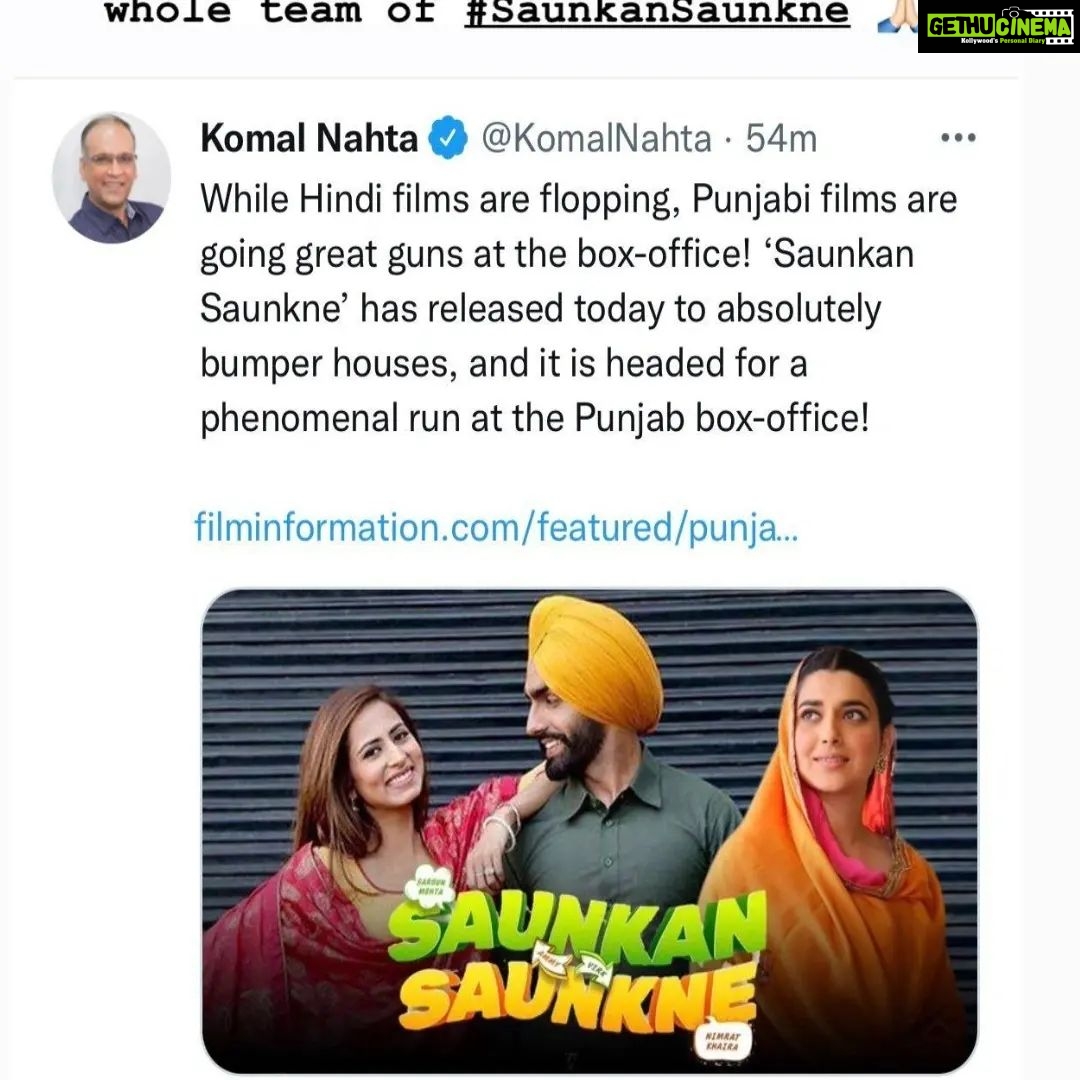Open the #SaunkanSaunkne hashtag
Image resolution: width=1080 pixels, height=1080 pixels.
click(656, 12)
